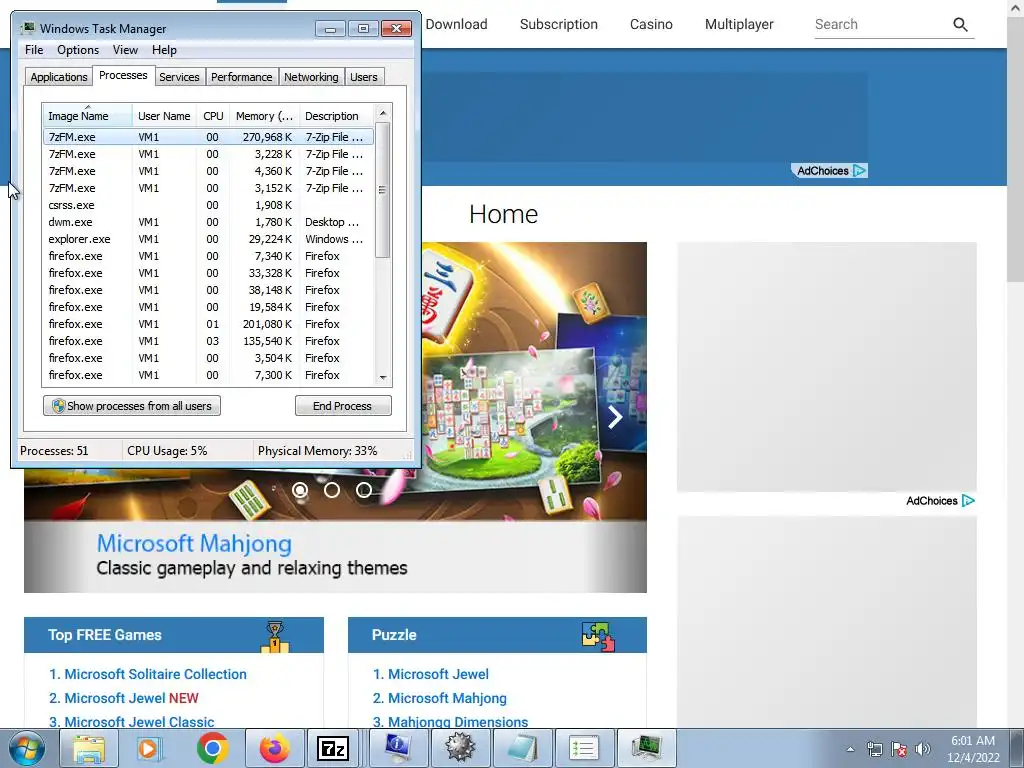Open the Options menu in Task Manager
Screen dimensions: 1024x768
(x=78, y=50)
